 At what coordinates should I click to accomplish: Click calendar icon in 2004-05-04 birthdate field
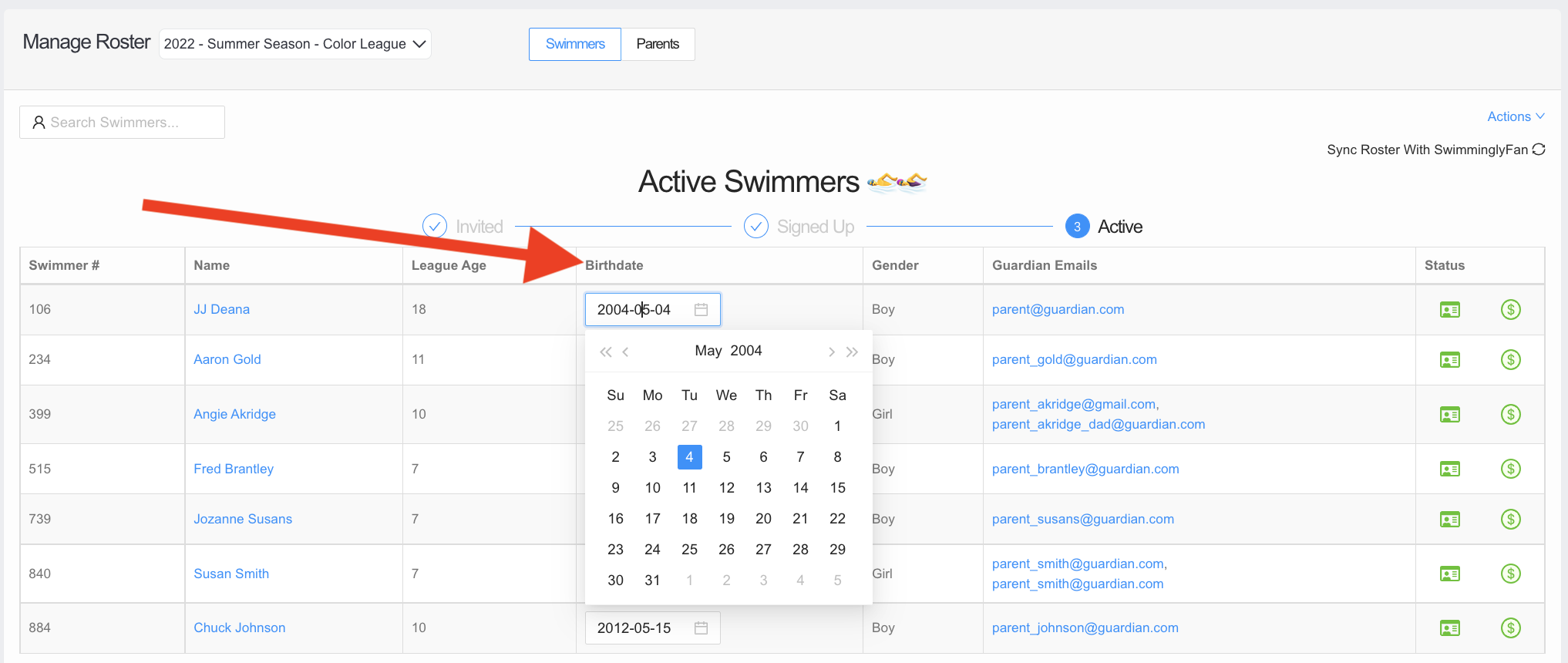coord(701,309)
